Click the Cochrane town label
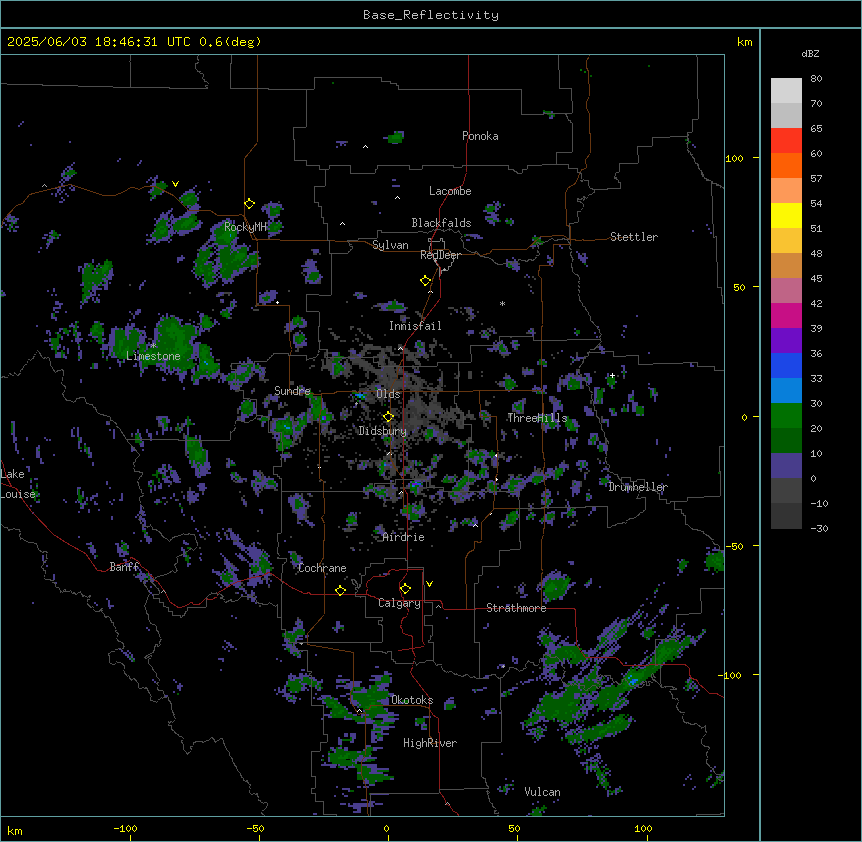The image size is (862, 842). tap(322, 568)
